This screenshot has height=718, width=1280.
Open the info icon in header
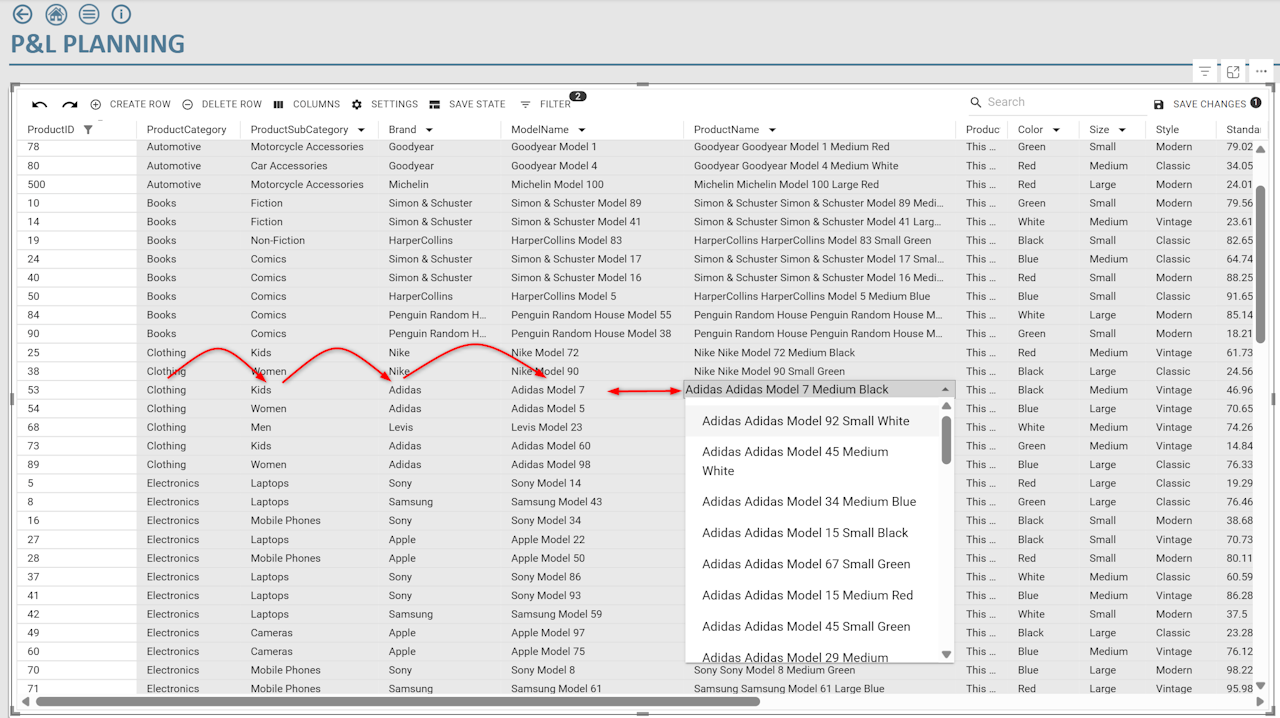click(121, 14)
